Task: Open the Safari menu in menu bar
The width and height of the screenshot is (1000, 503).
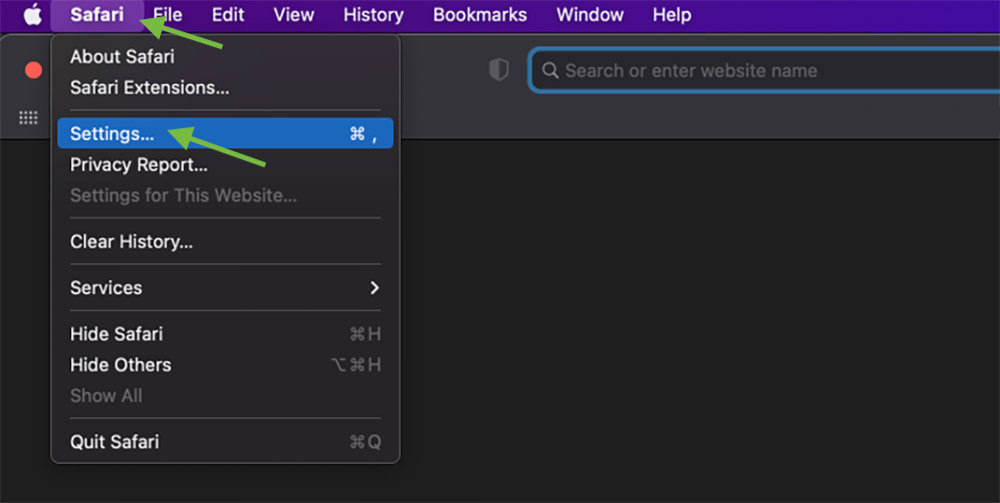Action: click(x=97, y=15)
